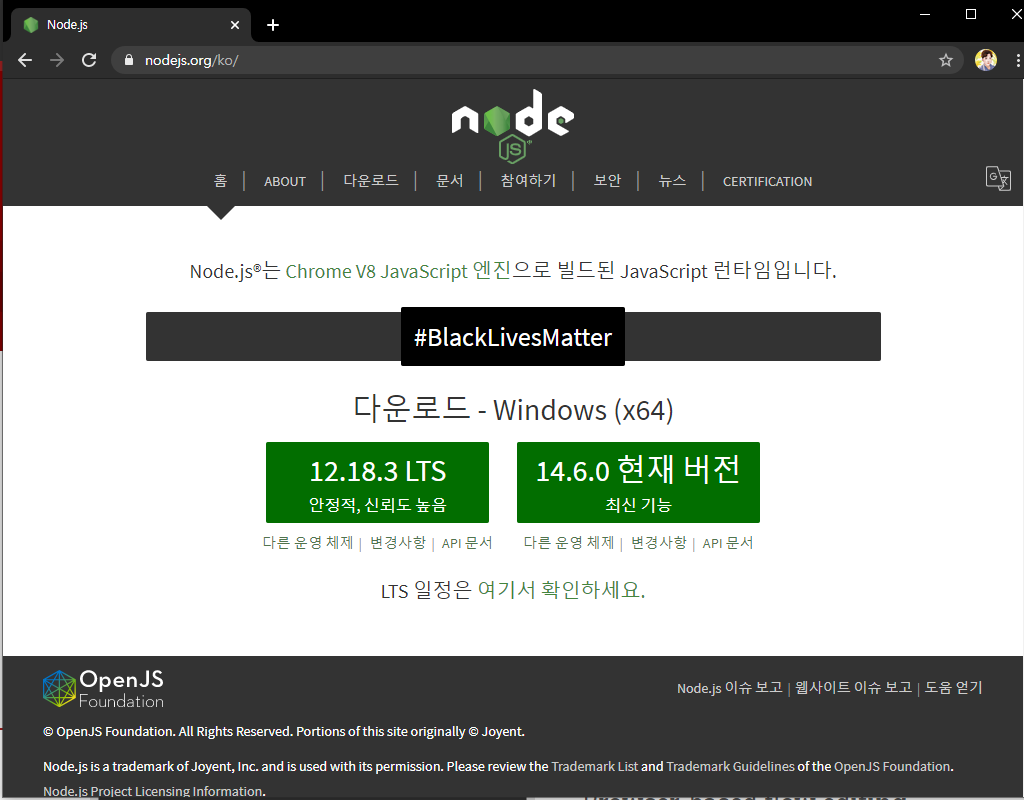1024x800 pixels.
Task: Open 문서 navigation item
Action: tap(449, 181)
